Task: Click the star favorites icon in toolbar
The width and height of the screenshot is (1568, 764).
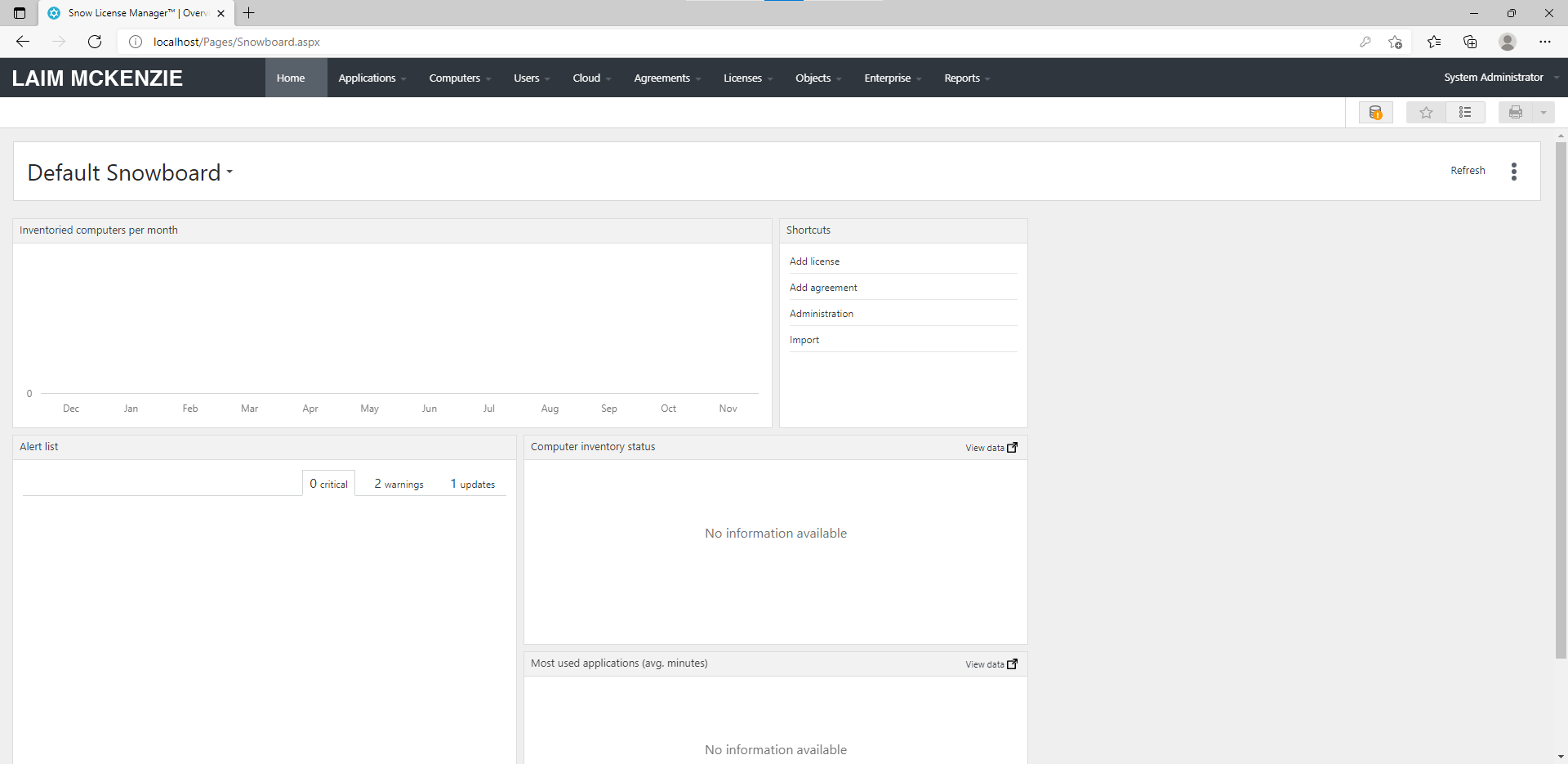Action: pyautogui.click(x=1426, y=113)
